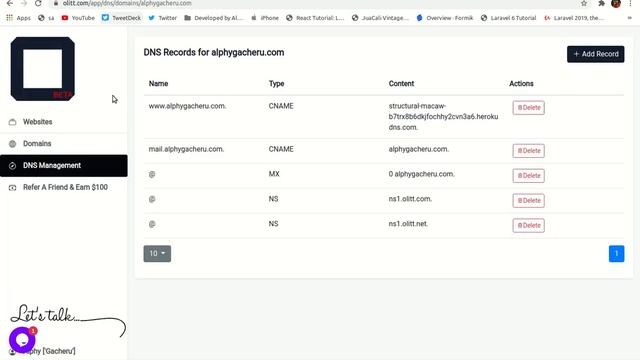
Task: Click the Add Record button
Action: (596, 54)
